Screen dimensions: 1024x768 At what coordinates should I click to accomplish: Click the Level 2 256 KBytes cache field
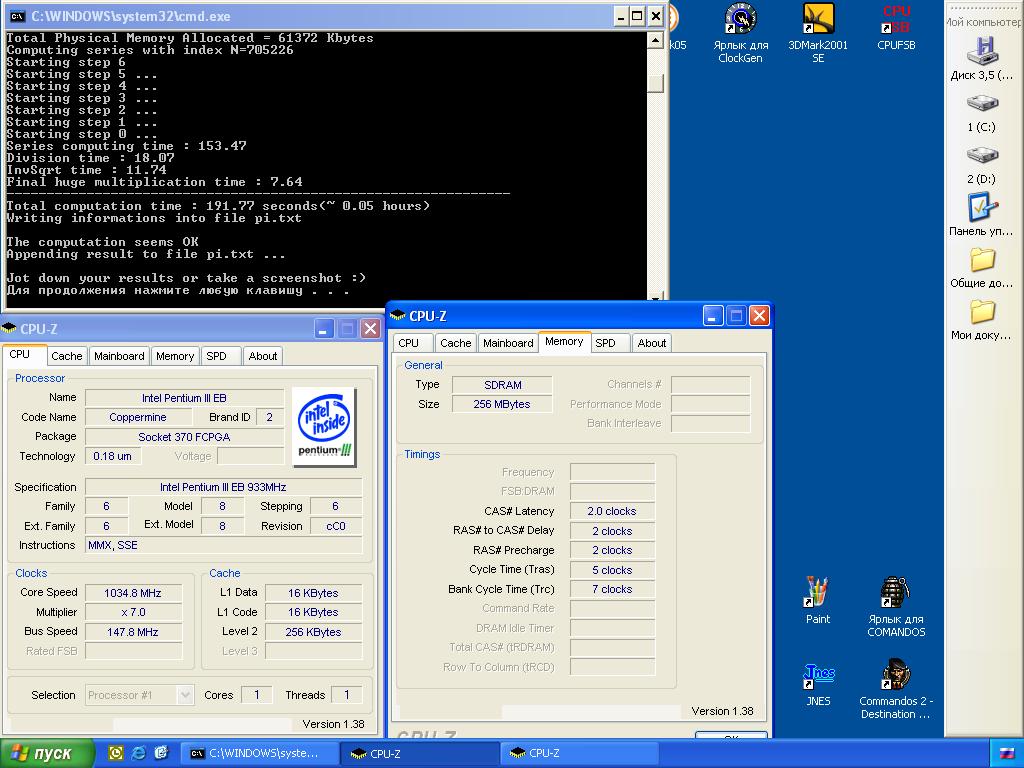pyautogui.click(x=313, y=632)
